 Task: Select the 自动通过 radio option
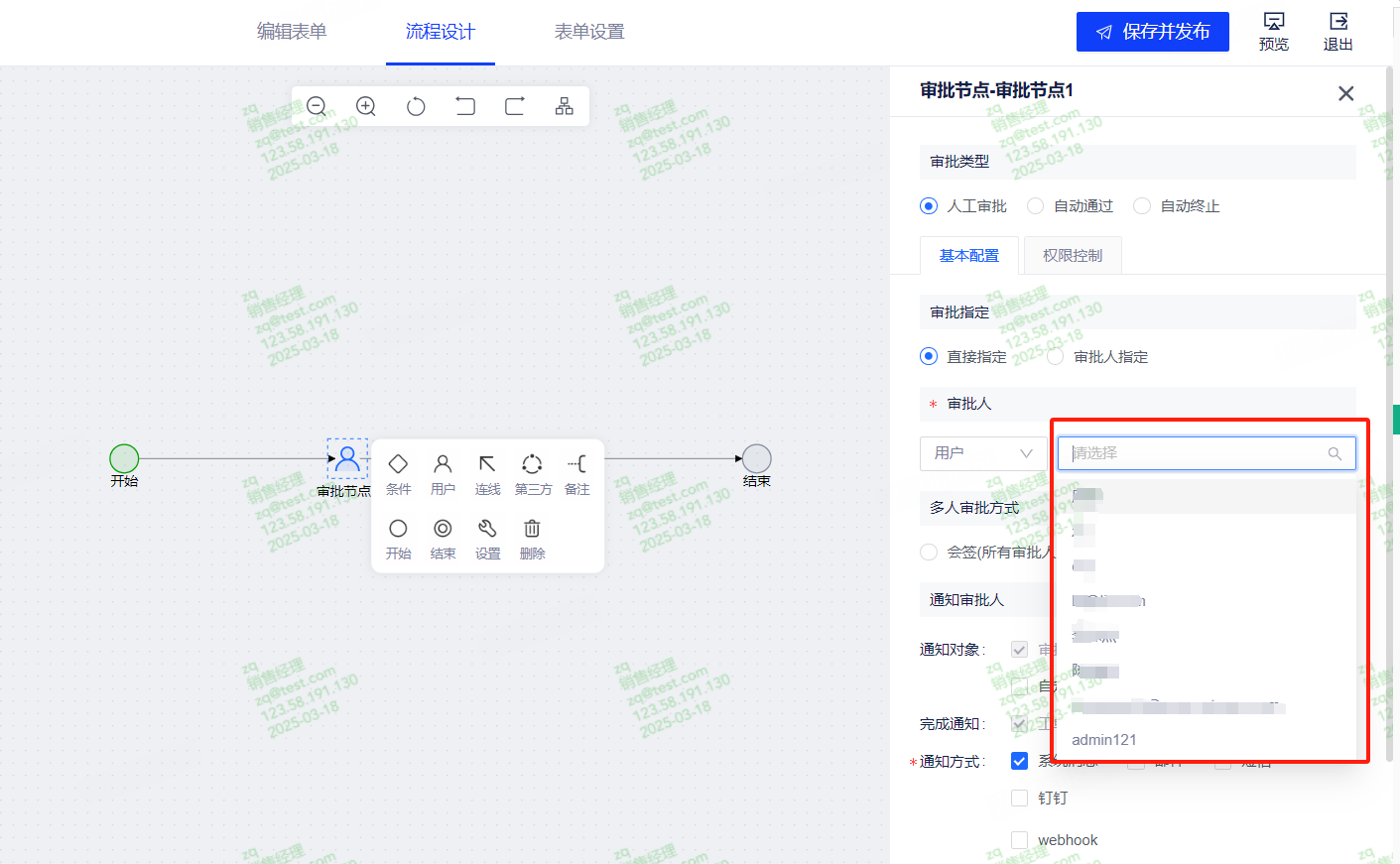1036,206
